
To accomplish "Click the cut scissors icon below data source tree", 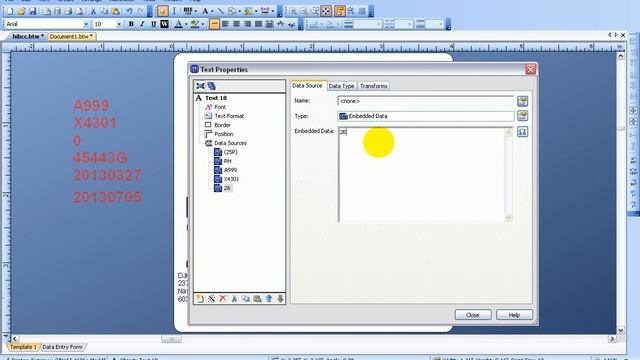I will pyautogui.click(x=234, y=299).
